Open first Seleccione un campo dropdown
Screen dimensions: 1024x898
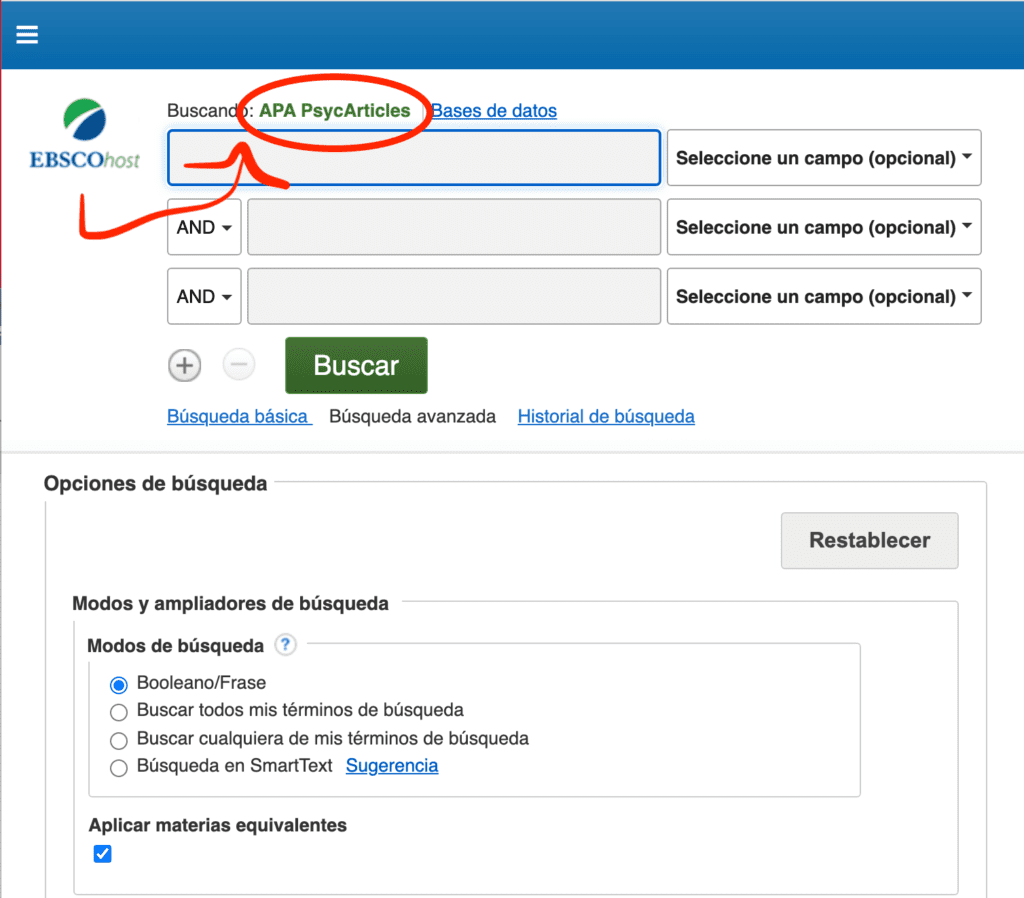[824, 157]
